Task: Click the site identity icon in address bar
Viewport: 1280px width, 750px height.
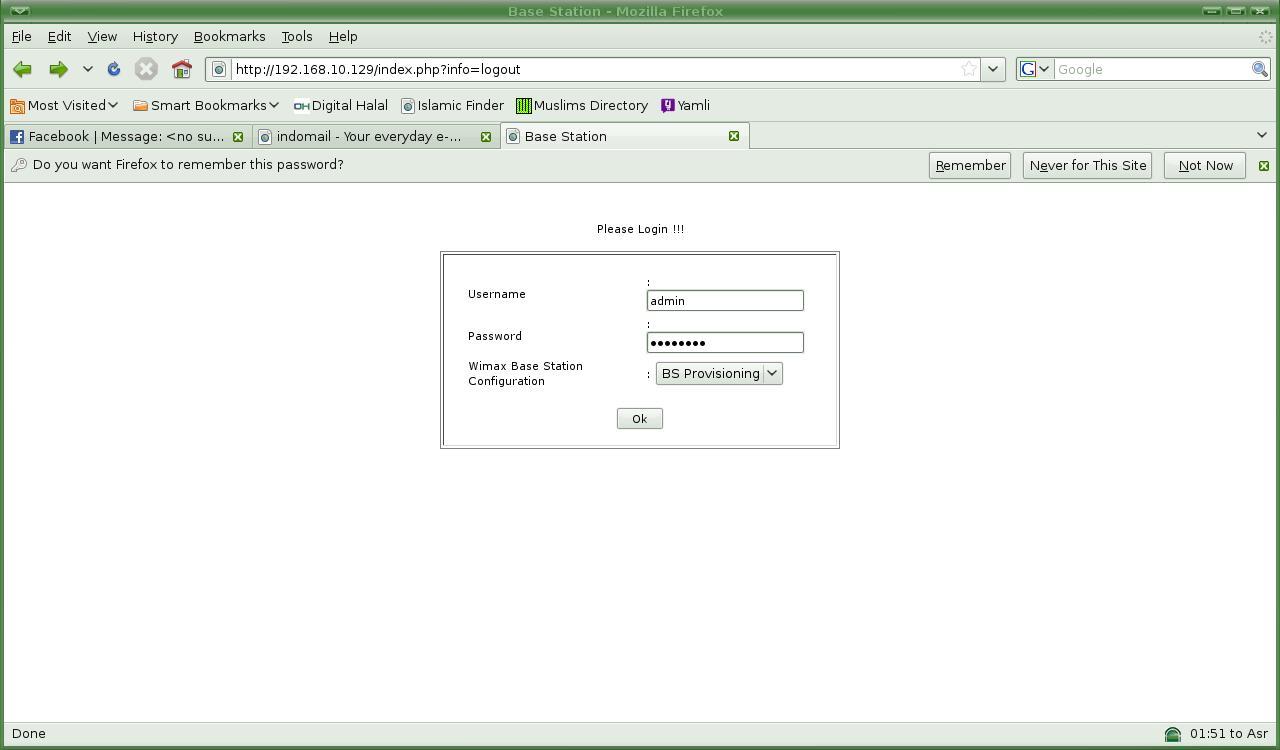Action: click(x=219, y=69)
